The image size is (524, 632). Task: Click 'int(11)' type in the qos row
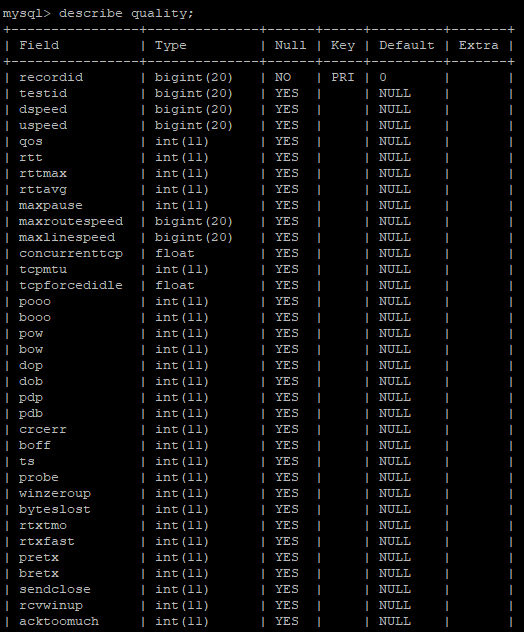[182, 141]
